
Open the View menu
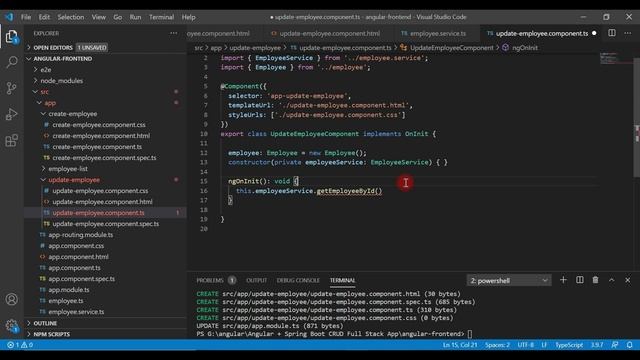click(x=98, y=17)
